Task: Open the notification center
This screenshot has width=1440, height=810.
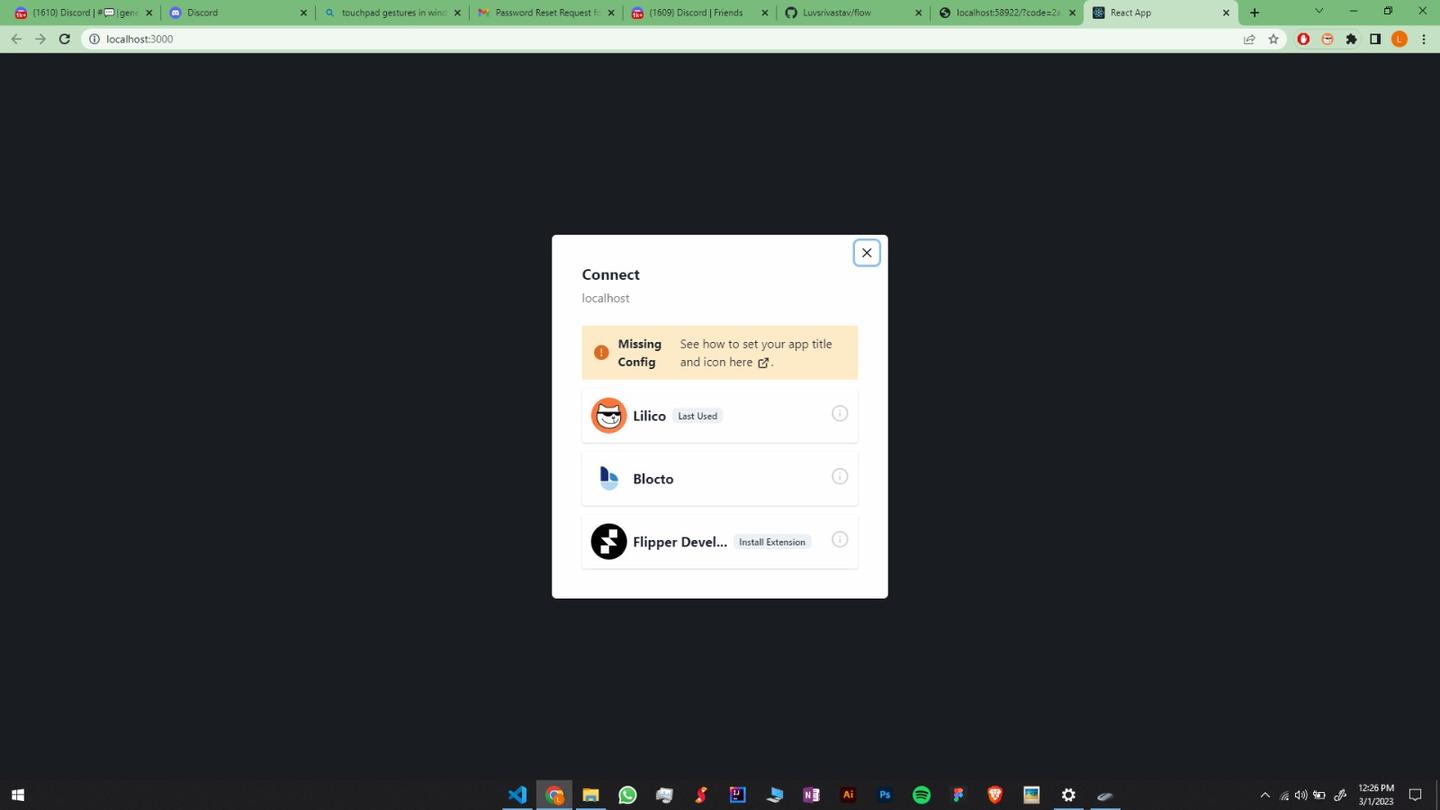Action: point(1415,796)
